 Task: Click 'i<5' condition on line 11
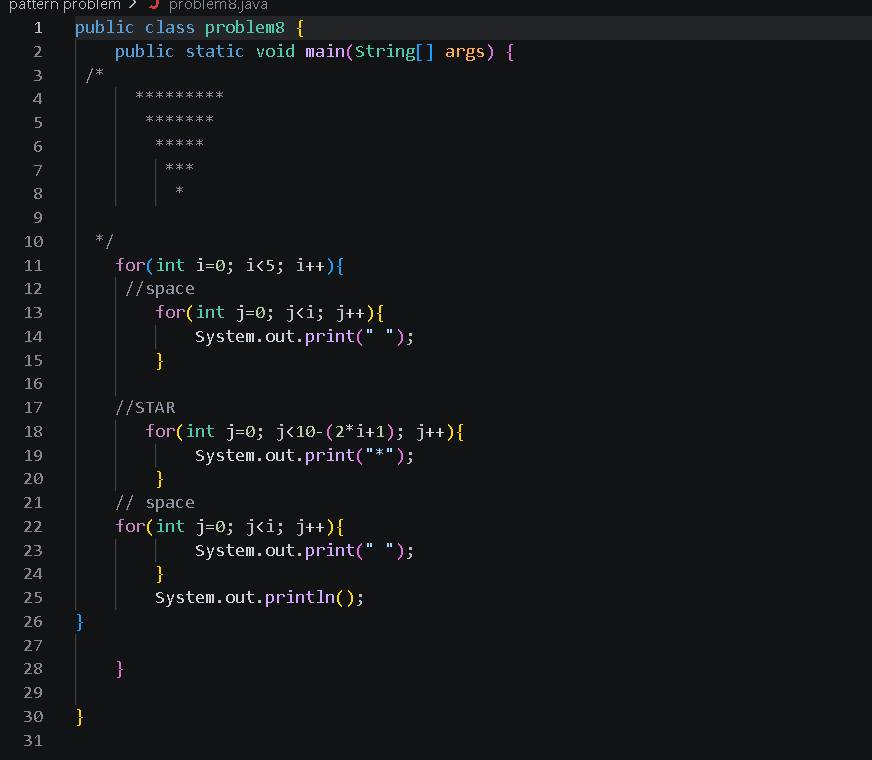[260, 266]
